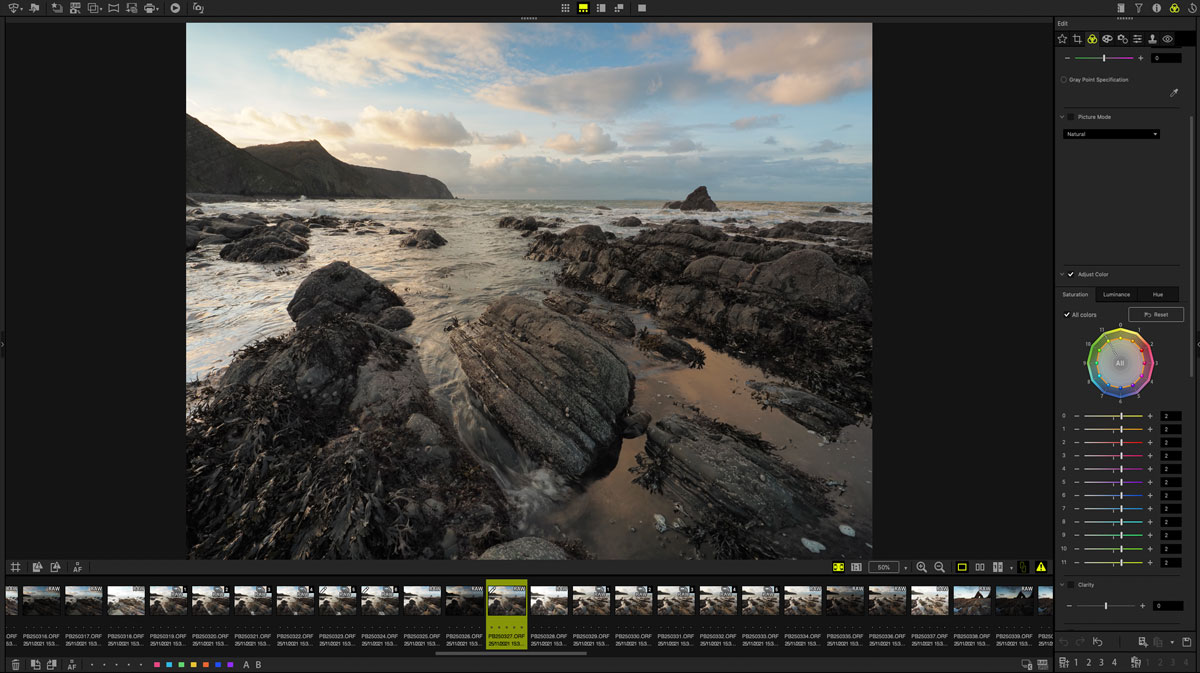This screenshot has width=1200, height=673.
Task: Switch to the Hue tab
Action: pyautogui.click(x=1157, y=295)
